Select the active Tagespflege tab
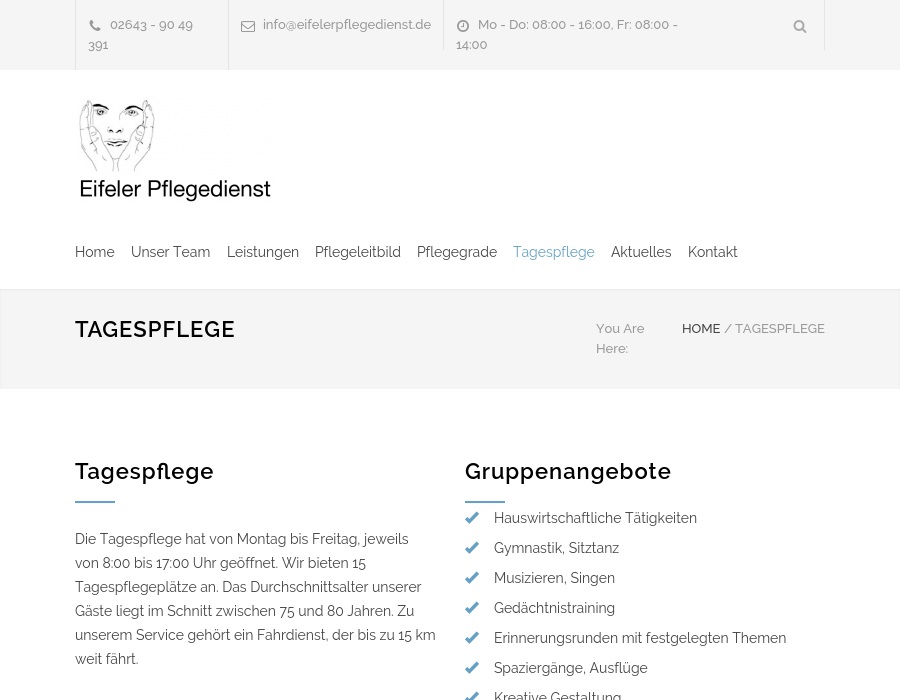Screen dimensions: 900x700 coord(554,252)
